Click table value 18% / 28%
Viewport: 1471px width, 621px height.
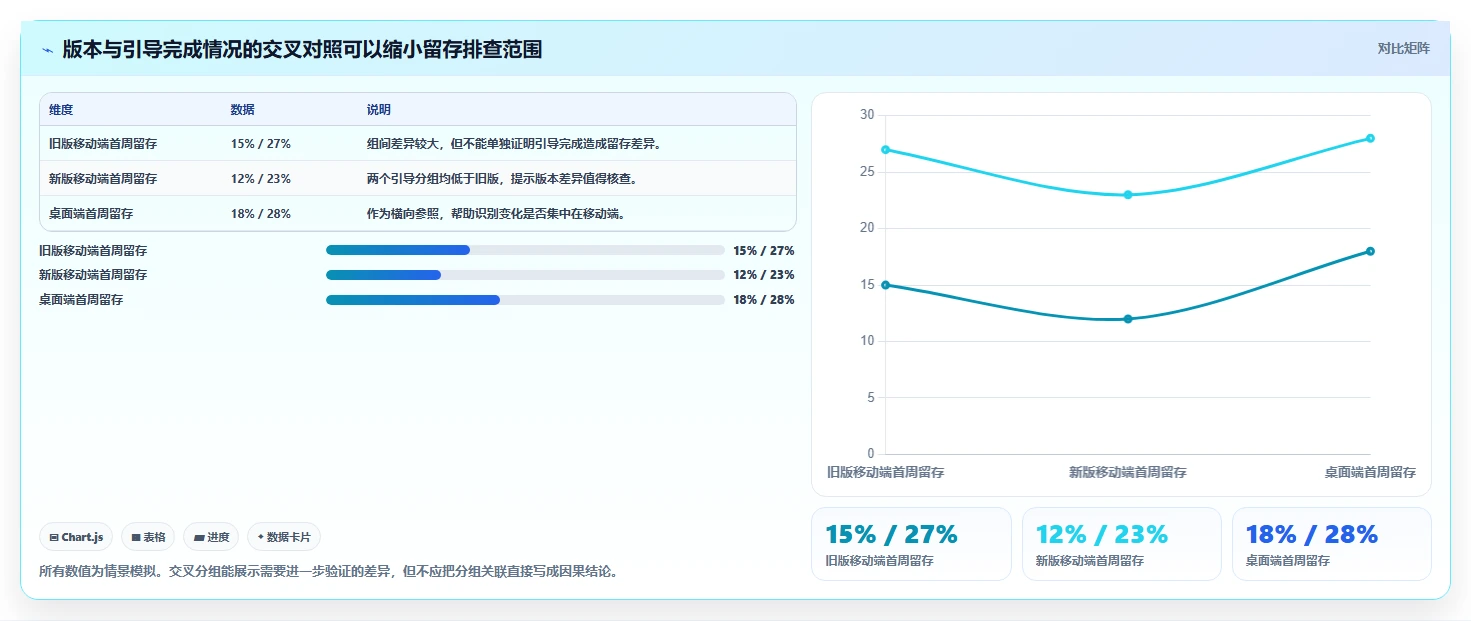260,214
